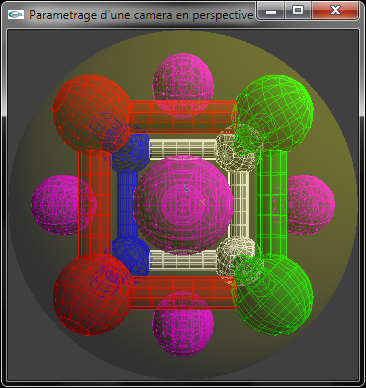
Task: Click the top red horizontal cylinder
Action: (x=183, y=117)
